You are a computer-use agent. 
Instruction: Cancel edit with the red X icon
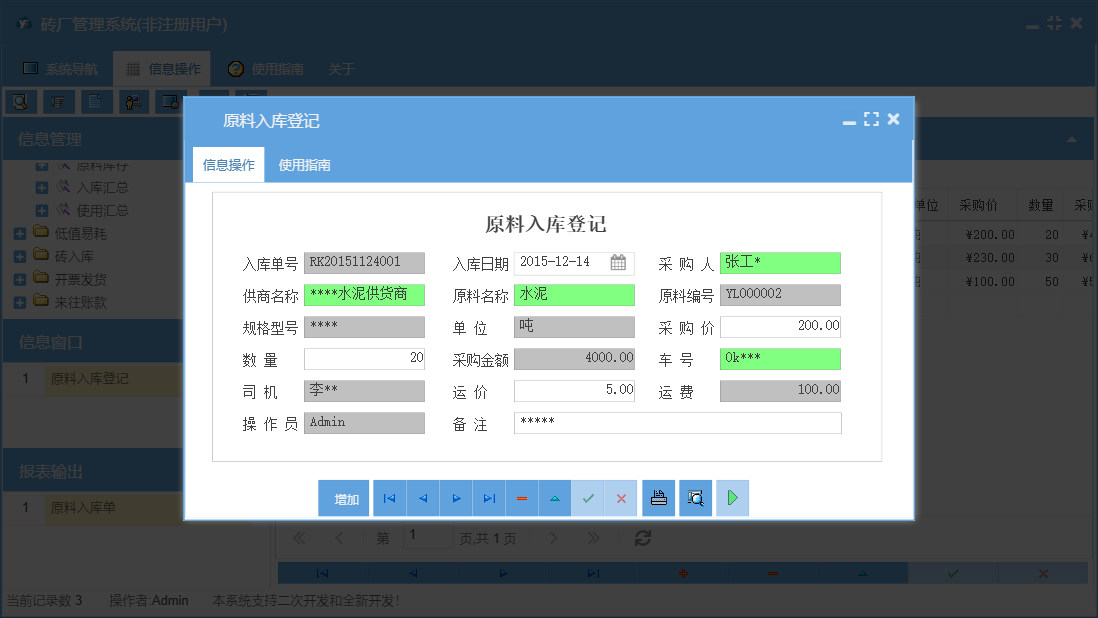pos(620,497)
